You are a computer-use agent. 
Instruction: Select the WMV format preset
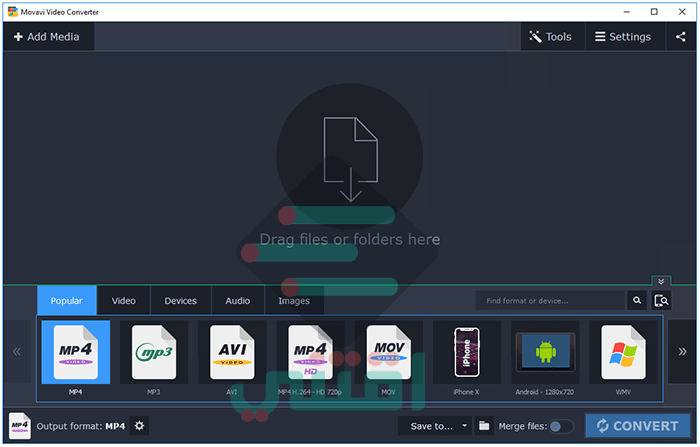[623, 352]
